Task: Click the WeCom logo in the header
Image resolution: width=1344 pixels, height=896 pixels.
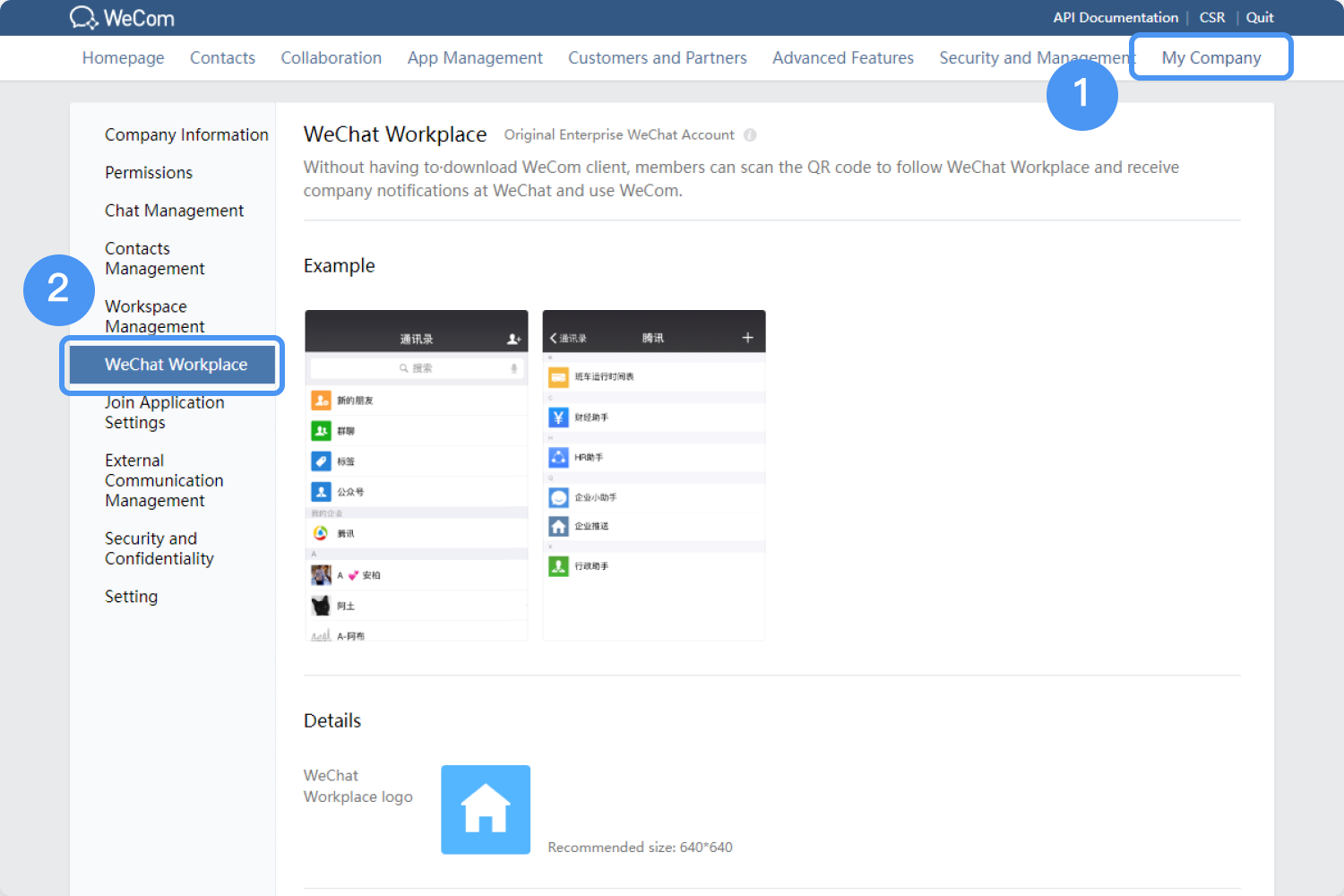Action: click(121, 17)
